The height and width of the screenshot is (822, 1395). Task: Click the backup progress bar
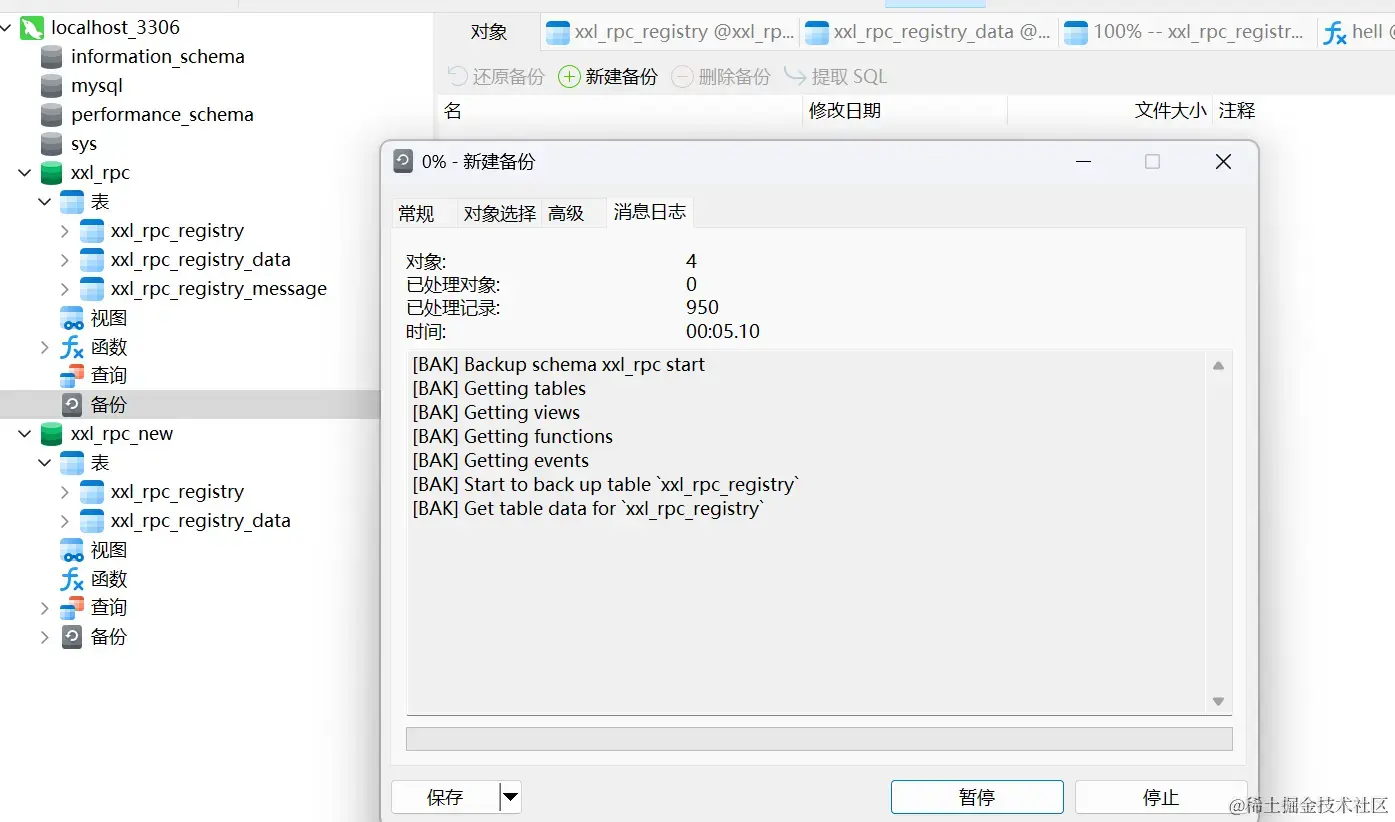point(819,739)
